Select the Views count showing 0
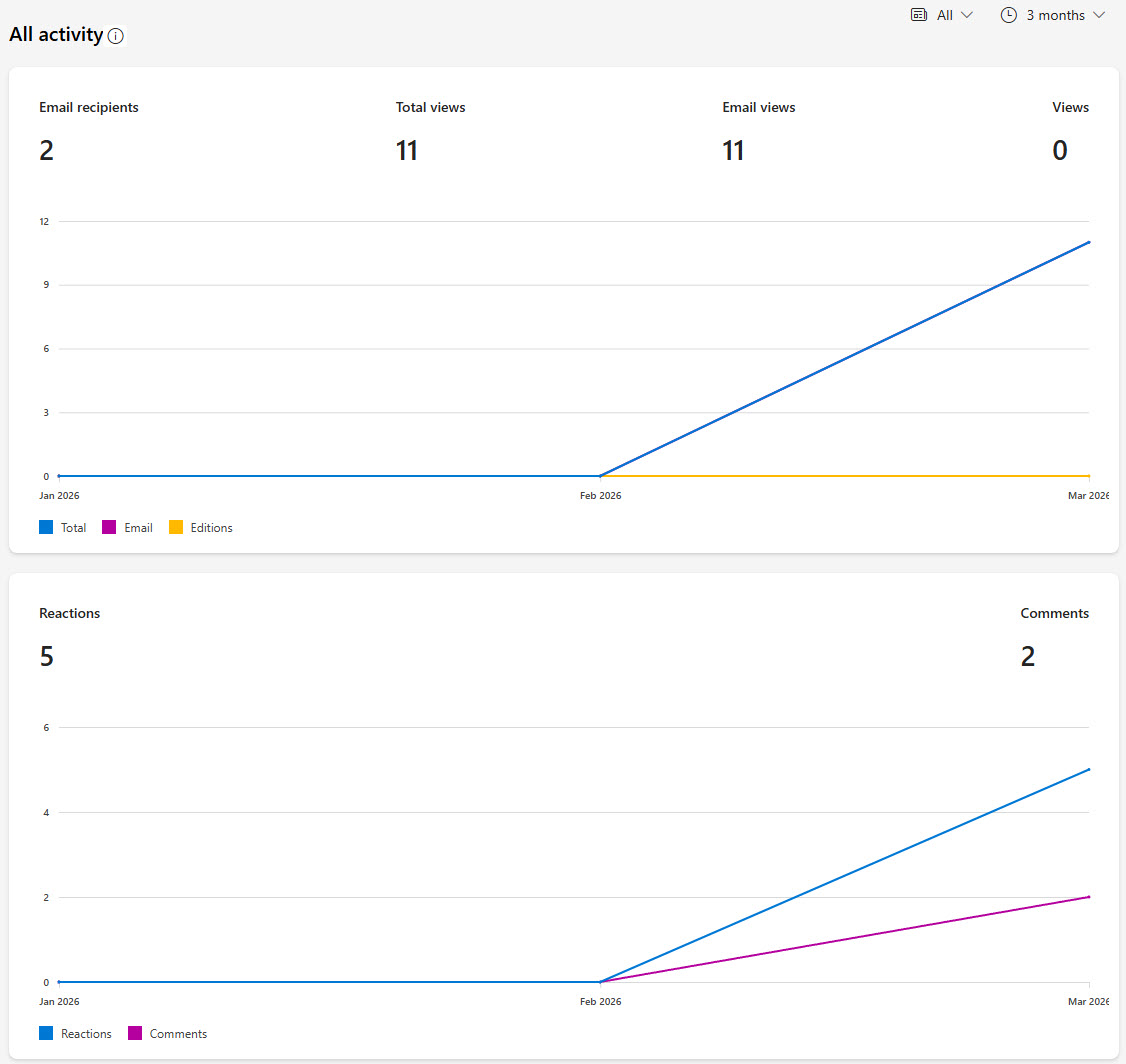This screenshot has width=1126, height=1064. click(x=1059, y=150)
